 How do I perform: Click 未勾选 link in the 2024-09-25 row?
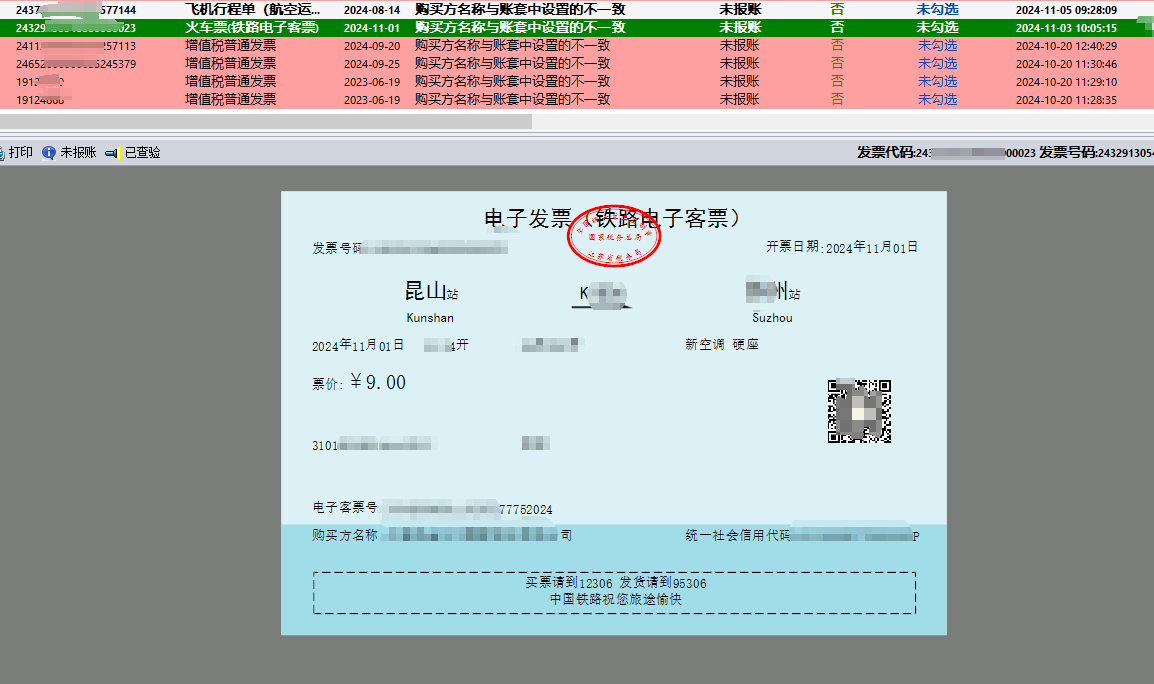click(x=937, y=63)
